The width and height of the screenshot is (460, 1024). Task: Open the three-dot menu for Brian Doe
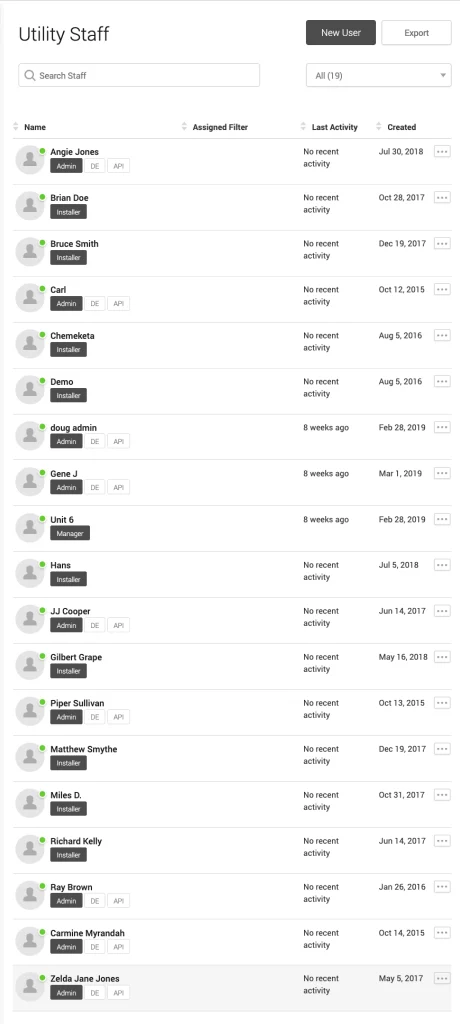[442, 198]
